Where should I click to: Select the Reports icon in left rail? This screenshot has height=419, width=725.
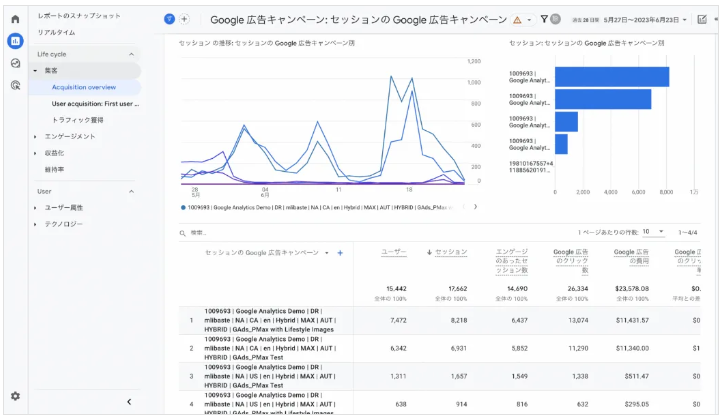(x=15, y=41)
